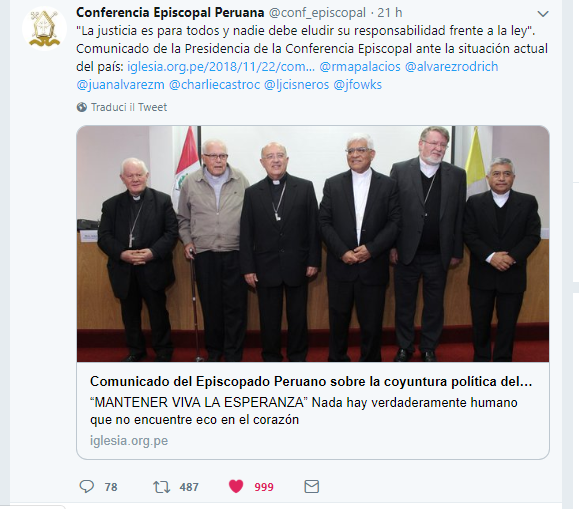This screenshot has width=579, height=509.
Task: Click the retweet arrows icon
Action: 162,487
